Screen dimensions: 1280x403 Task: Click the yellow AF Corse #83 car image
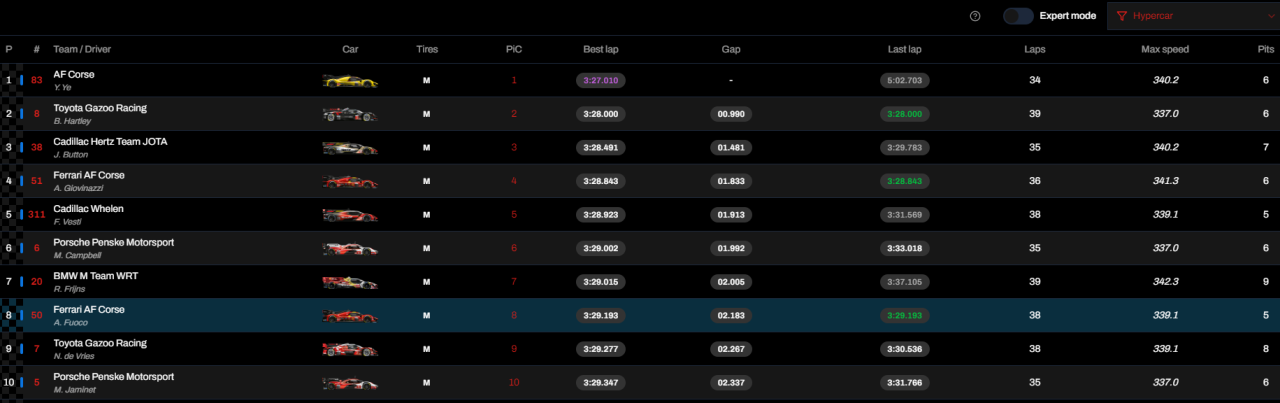click(350, 81)
